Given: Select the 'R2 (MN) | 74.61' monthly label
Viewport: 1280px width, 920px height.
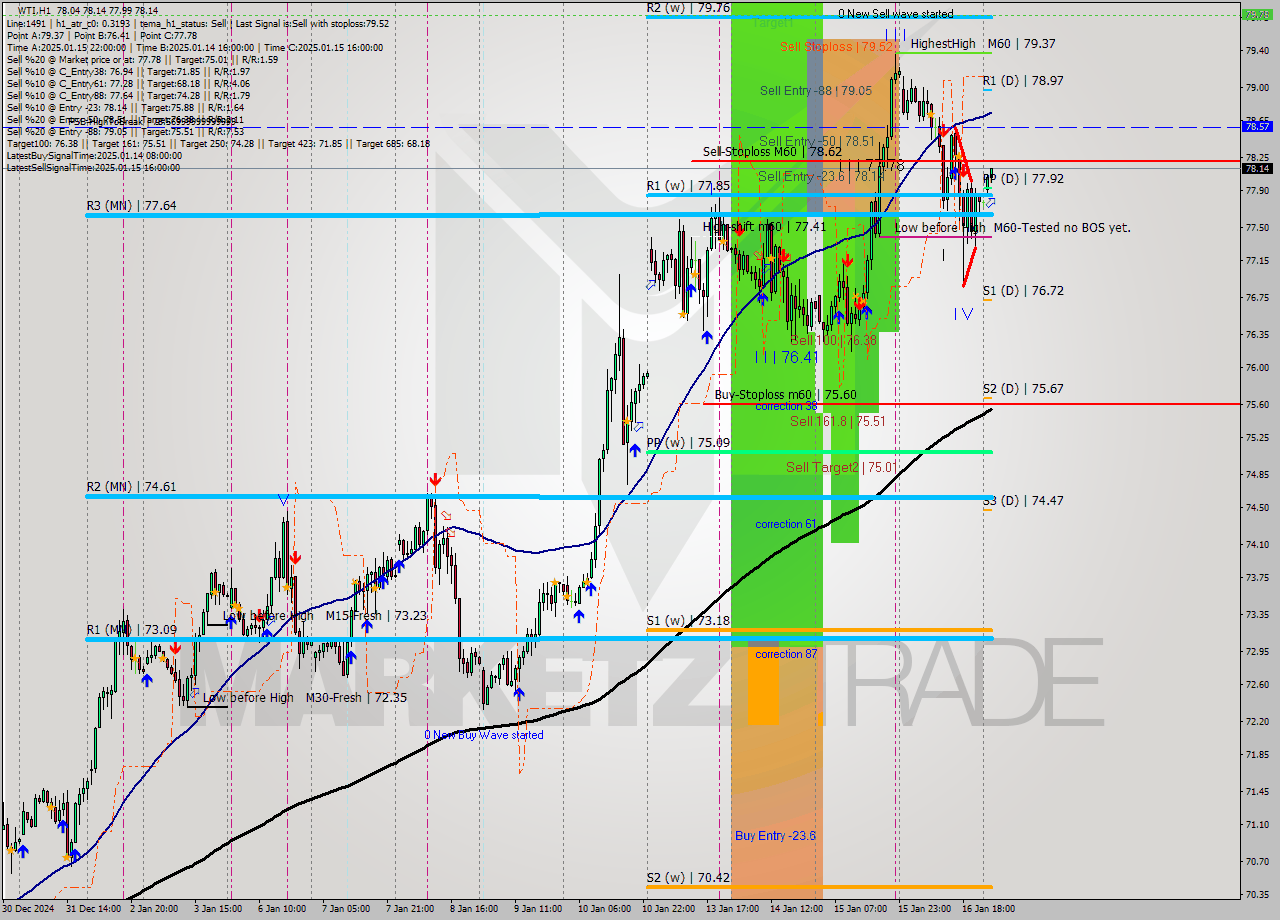Looking at the screenshot, I should [x=131, y=487].
